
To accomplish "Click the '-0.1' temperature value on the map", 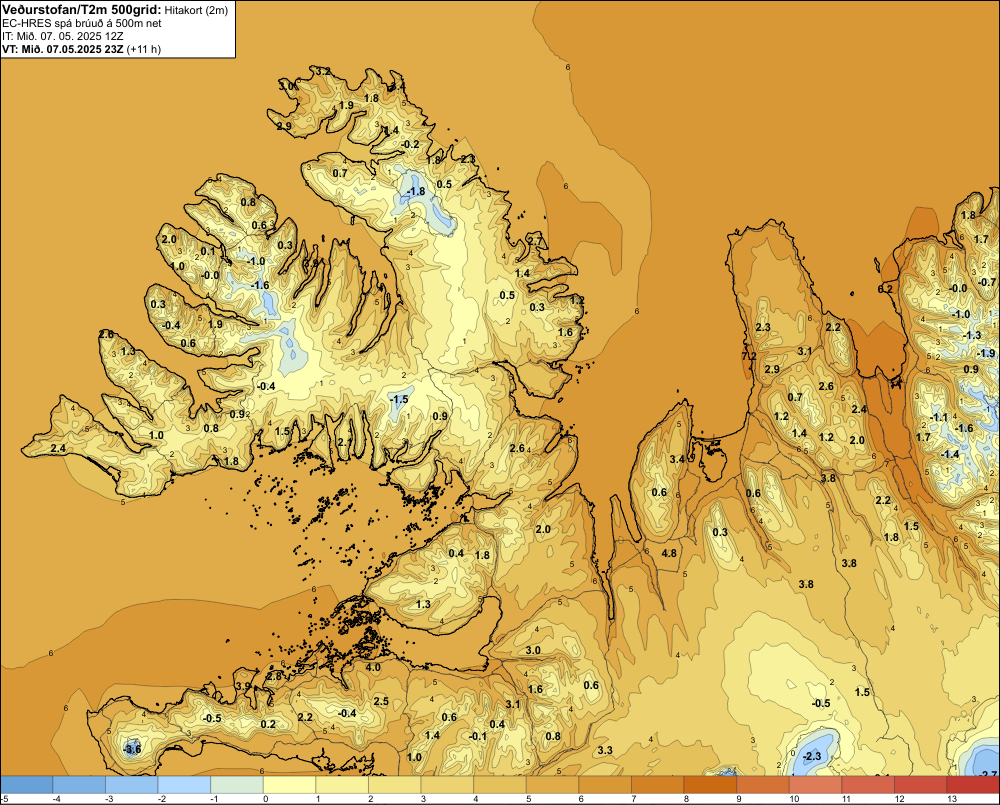I will tap(478, 736).
